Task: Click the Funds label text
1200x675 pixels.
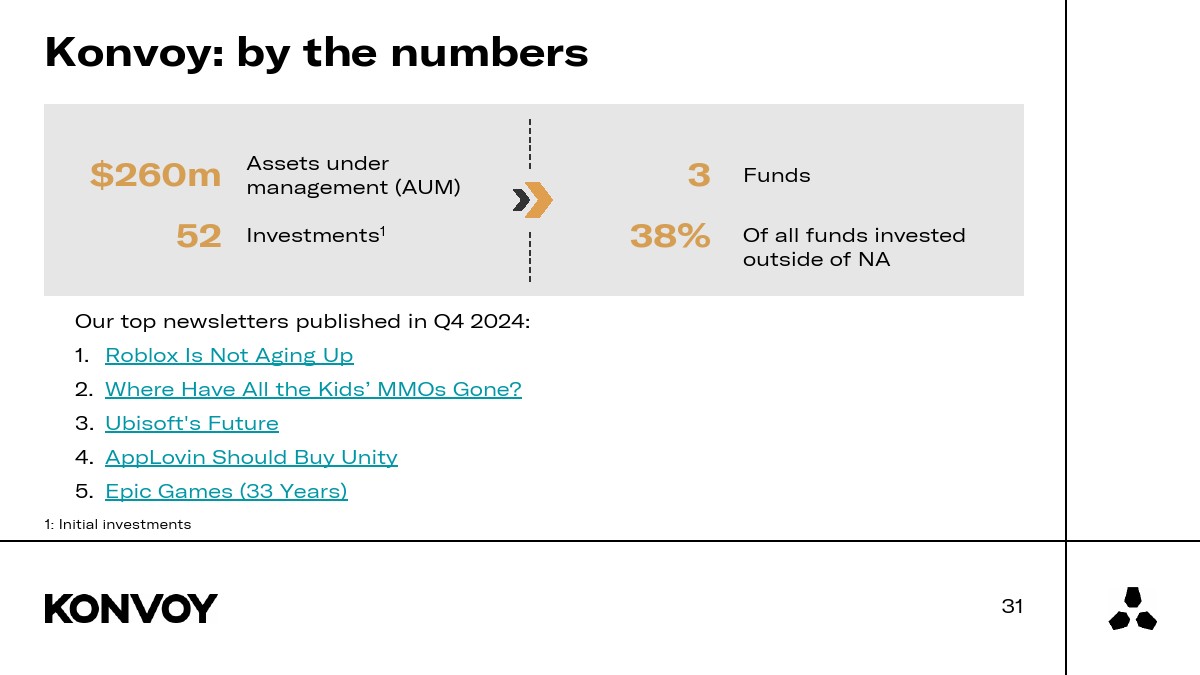Action: (776, 176)
